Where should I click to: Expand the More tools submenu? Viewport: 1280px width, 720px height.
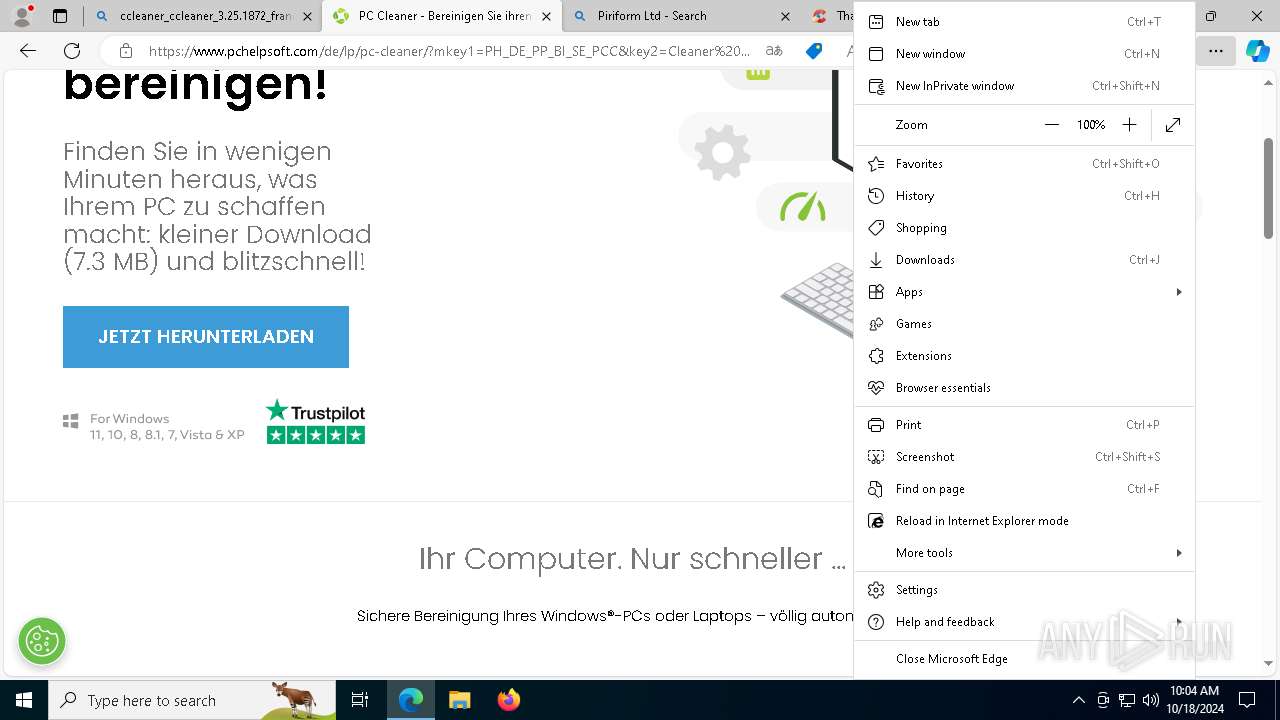[x=1024, y=553]
